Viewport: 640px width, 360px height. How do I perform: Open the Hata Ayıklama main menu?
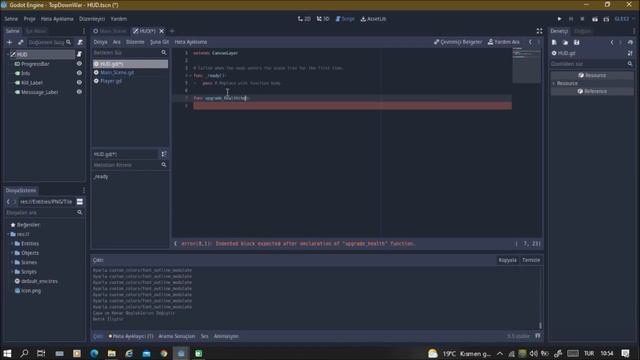point(57,19)
